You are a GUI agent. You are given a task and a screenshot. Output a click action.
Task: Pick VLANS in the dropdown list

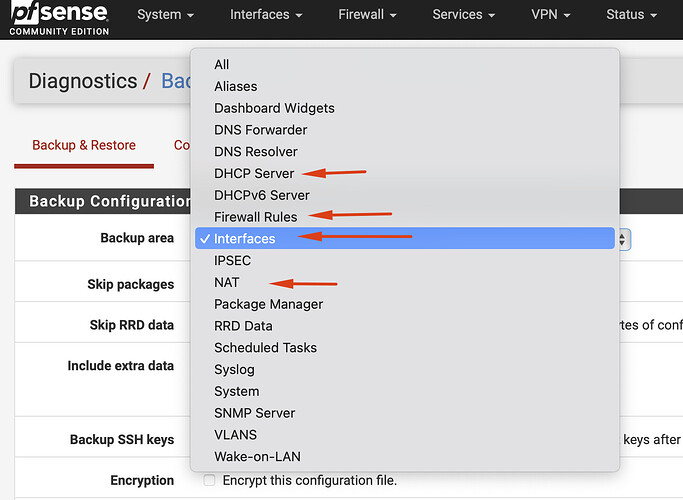235,435
